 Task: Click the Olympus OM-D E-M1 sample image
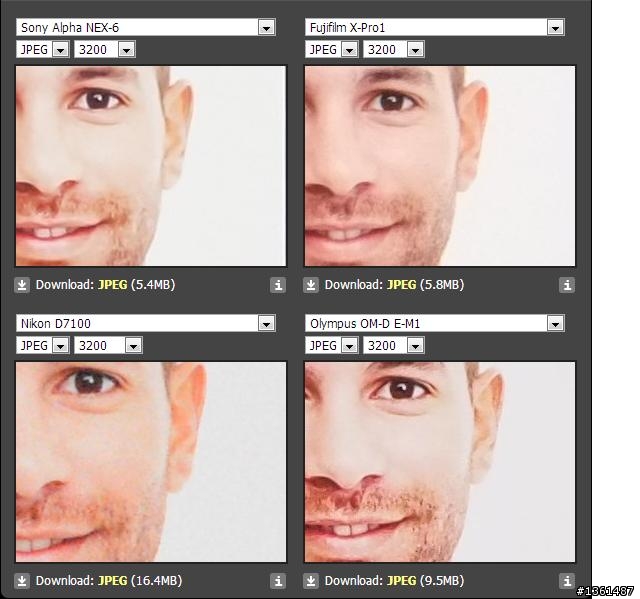[440, 462]
